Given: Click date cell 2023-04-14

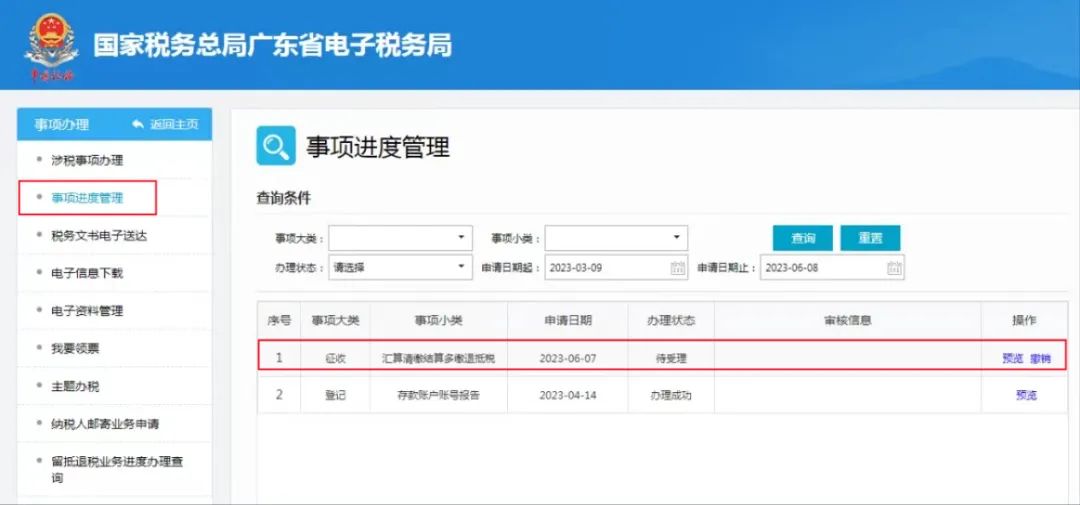Looking at the screenshot, I should pyautogui.click(x=567, y=395).
